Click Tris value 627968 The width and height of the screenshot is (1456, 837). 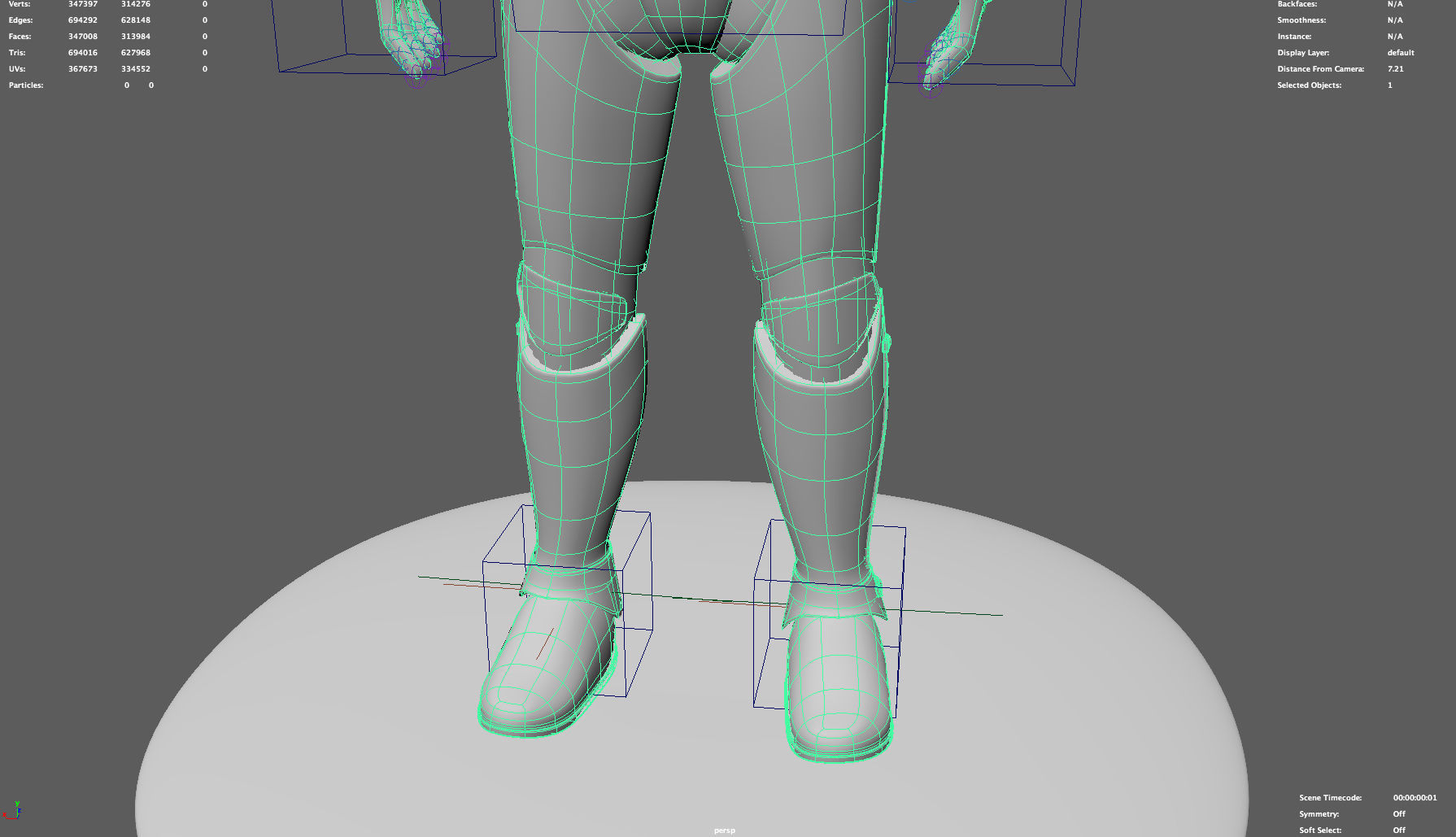coord(136,53)
